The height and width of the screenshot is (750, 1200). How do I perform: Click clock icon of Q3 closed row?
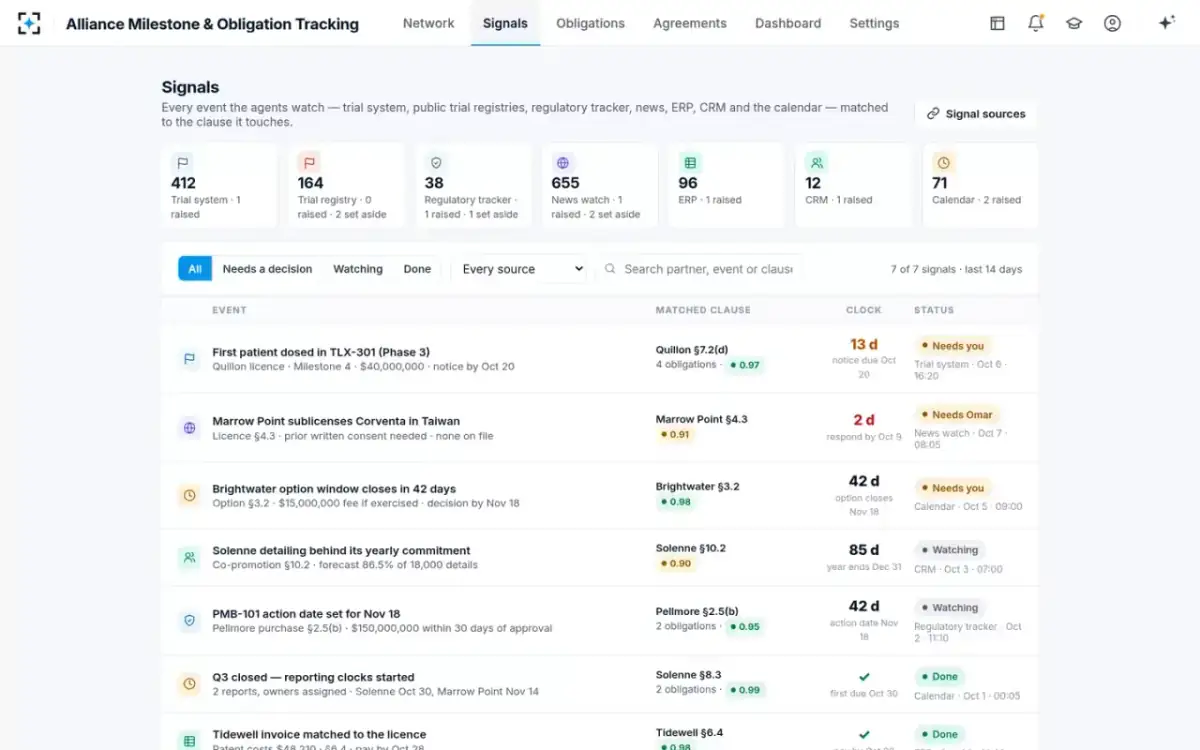coord(189,684)
